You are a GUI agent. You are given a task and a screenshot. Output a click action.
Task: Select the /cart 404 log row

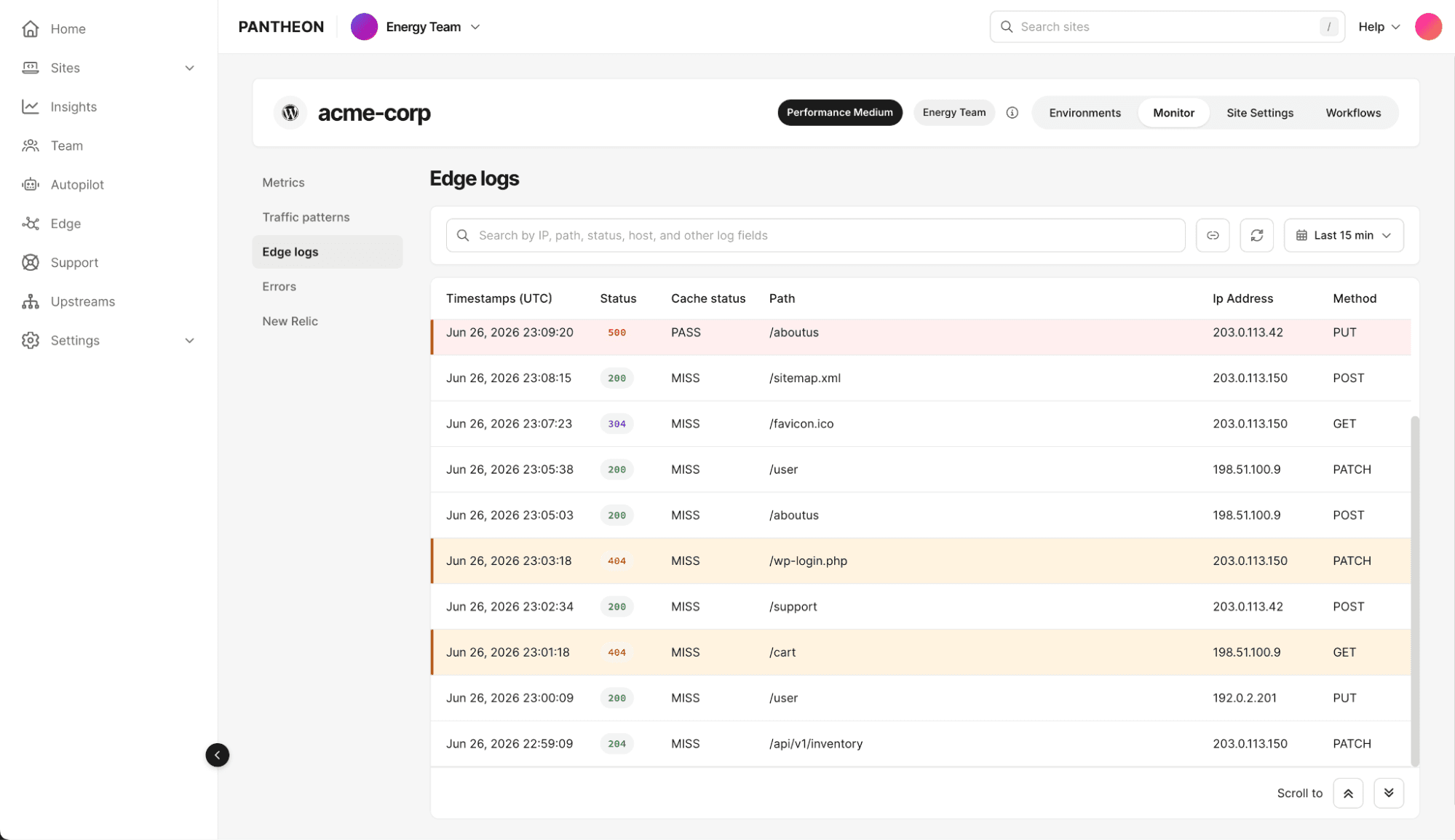(x=921, y=652)
